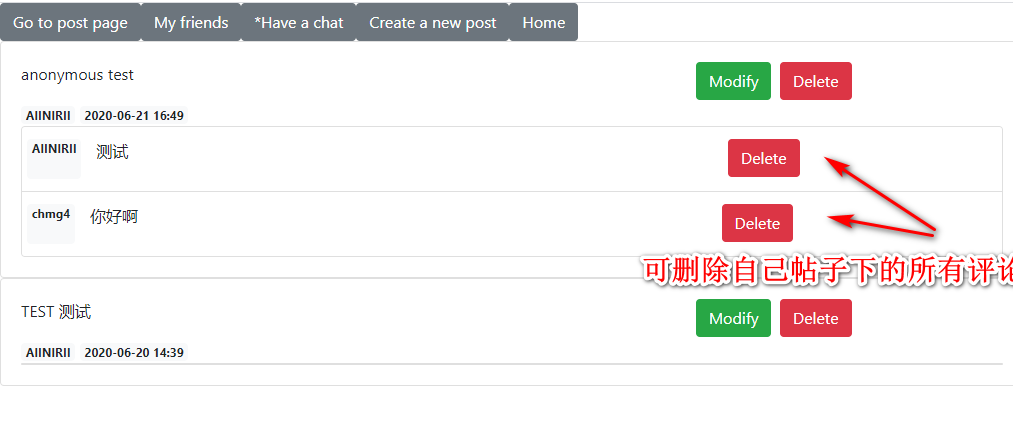The image size is (1013, 433).
Task: Go to the Home tab
Action: (x=543, y=23)
